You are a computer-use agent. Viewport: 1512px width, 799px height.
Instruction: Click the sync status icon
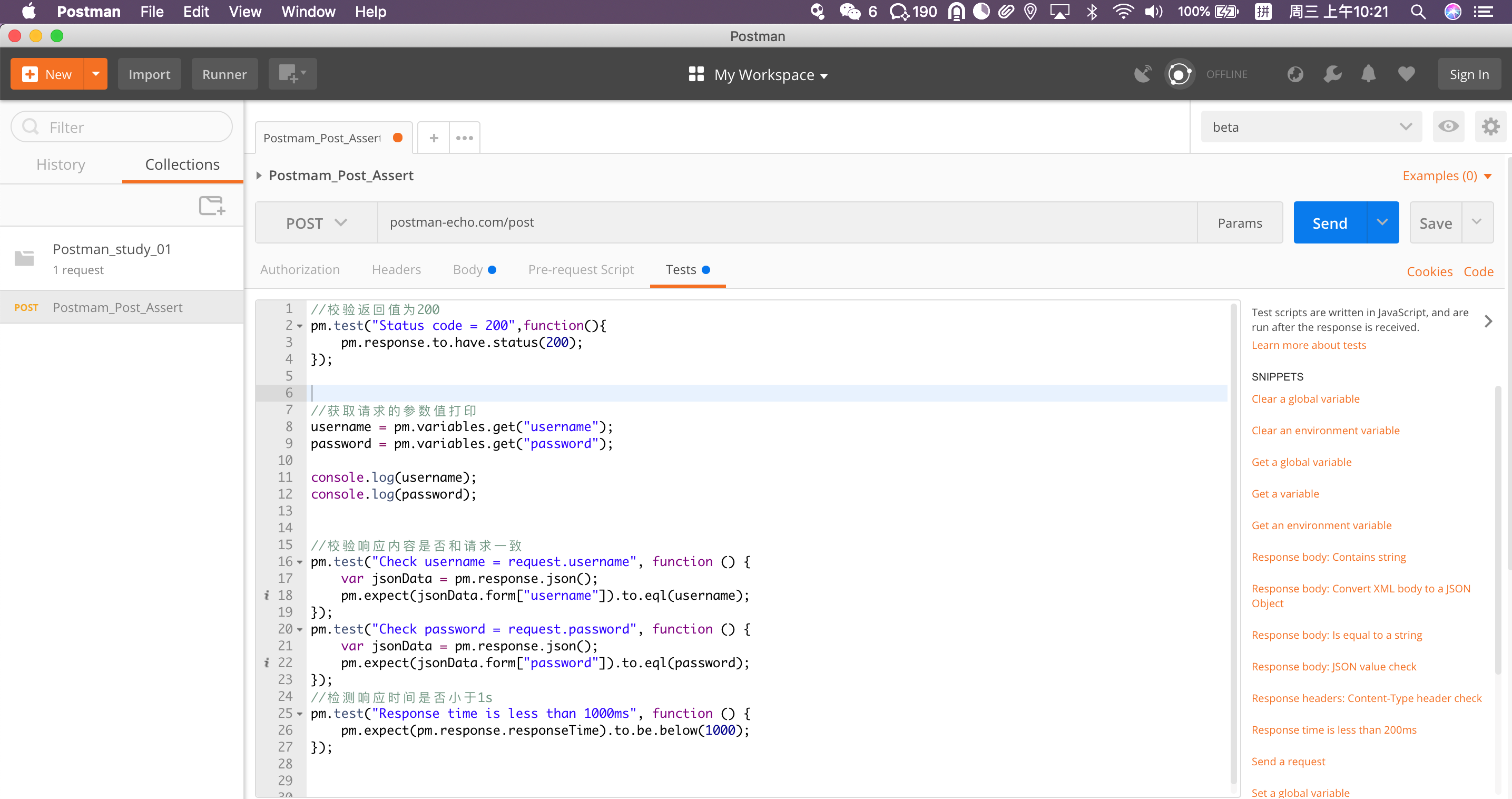tap(1179, 74)
